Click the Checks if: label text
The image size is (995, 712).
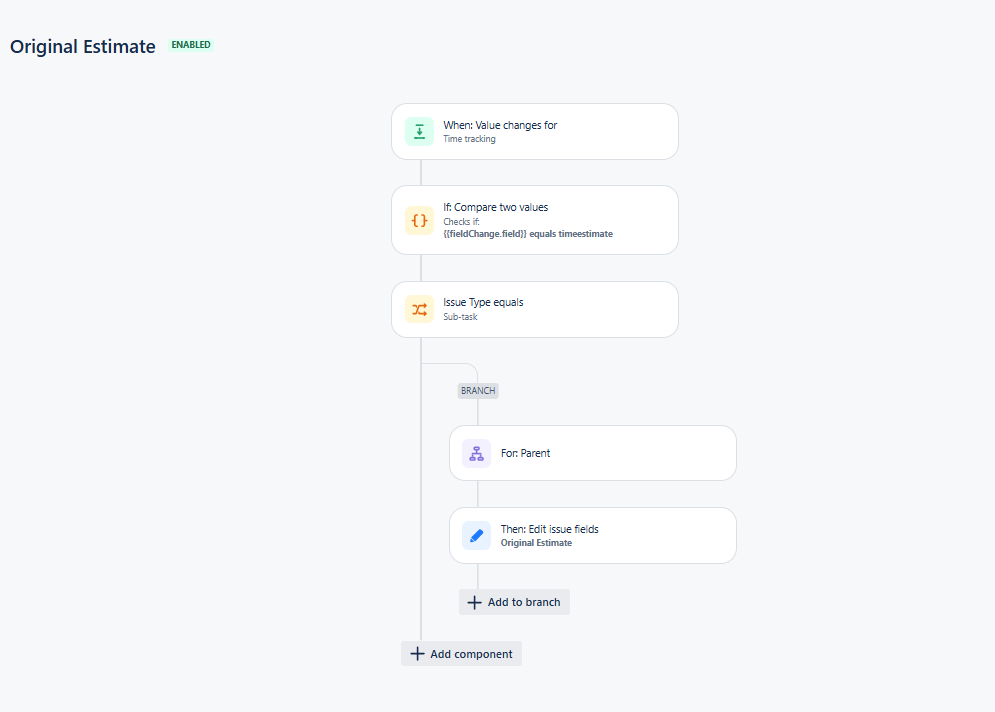461,221
